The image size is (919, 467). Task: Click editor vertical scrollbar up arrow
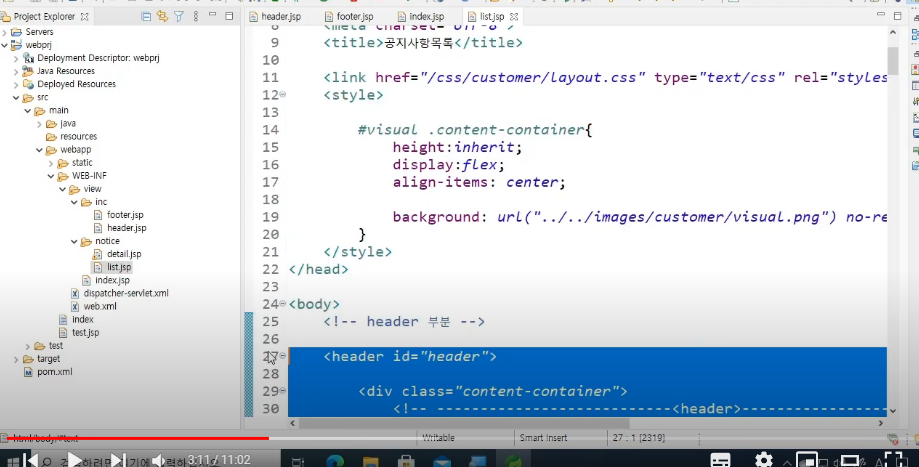point(893,32)
